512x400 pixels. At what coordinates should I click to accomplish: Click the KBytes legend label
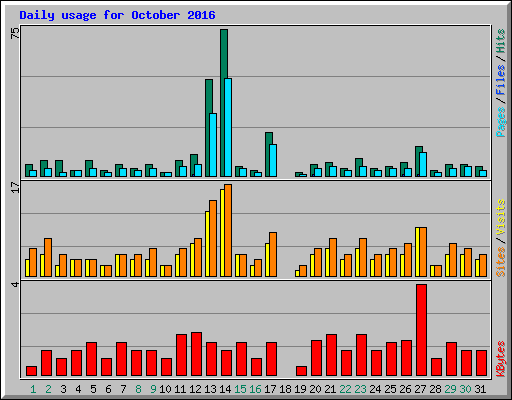click(501, 359)
